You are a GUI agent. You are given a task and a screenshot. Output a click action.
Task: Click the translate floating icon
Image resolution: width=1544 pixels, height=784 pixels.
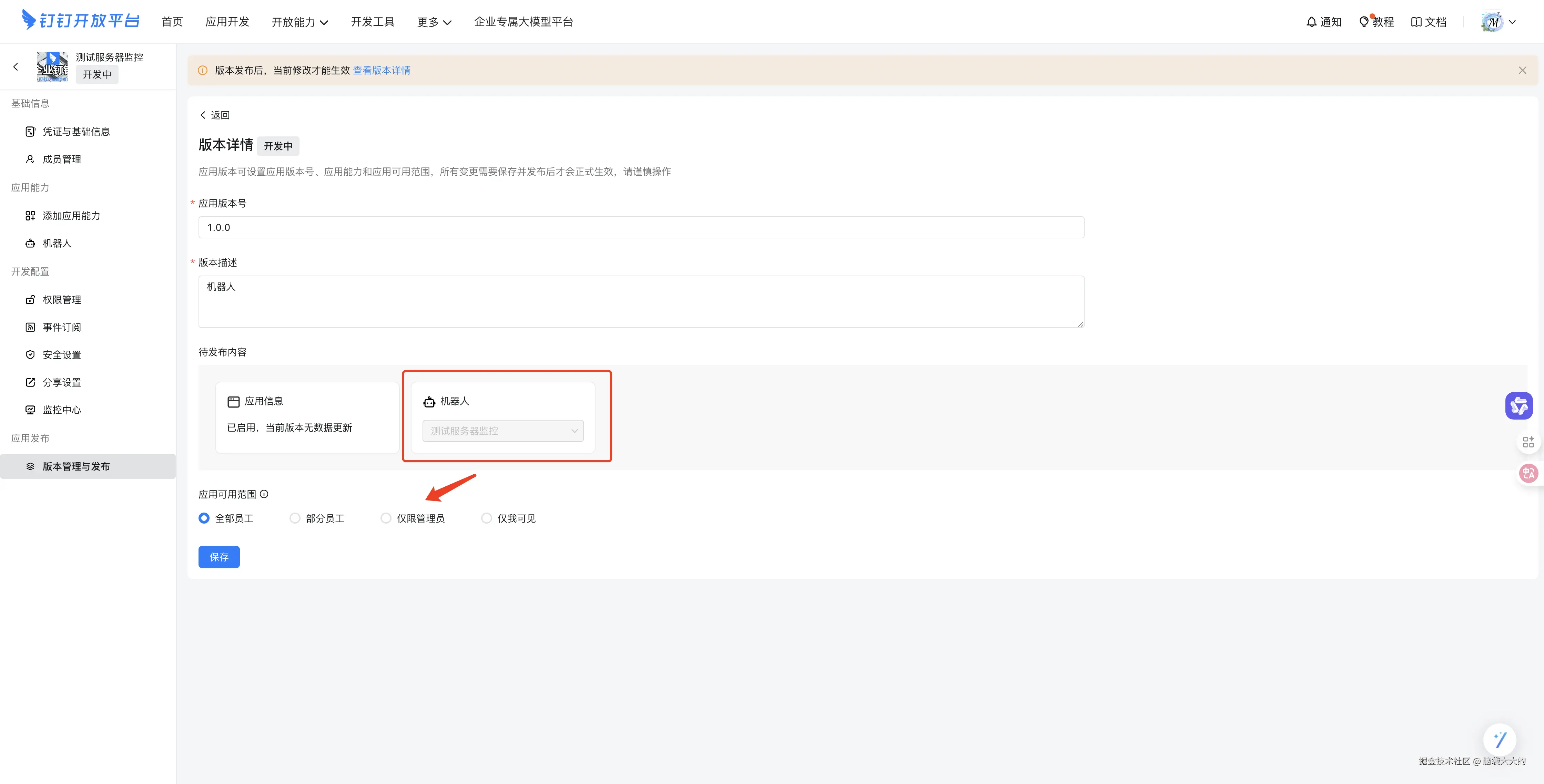(1528, 473)
